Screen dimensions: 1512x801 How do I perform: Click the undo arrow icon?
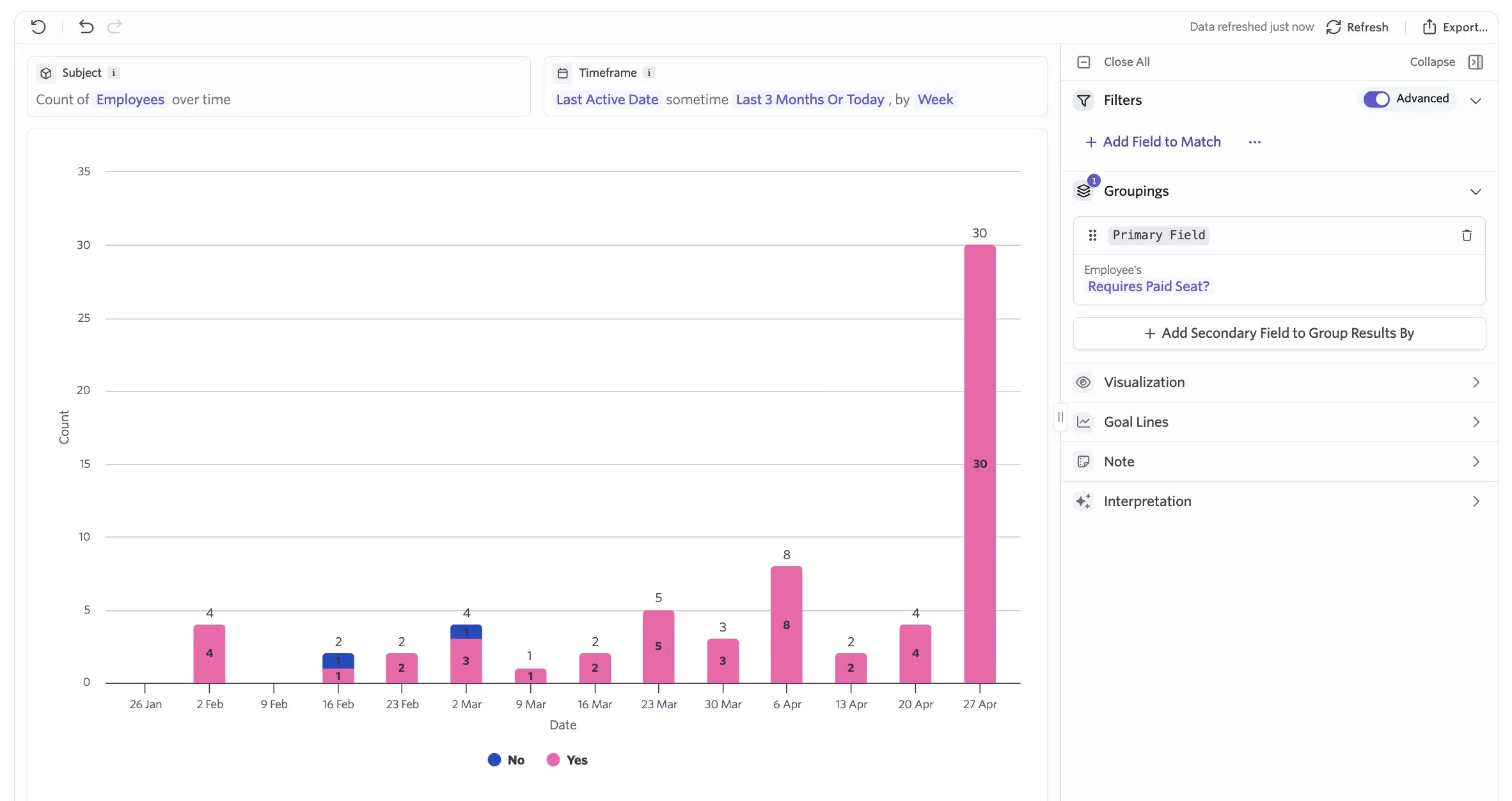[86, 27]
